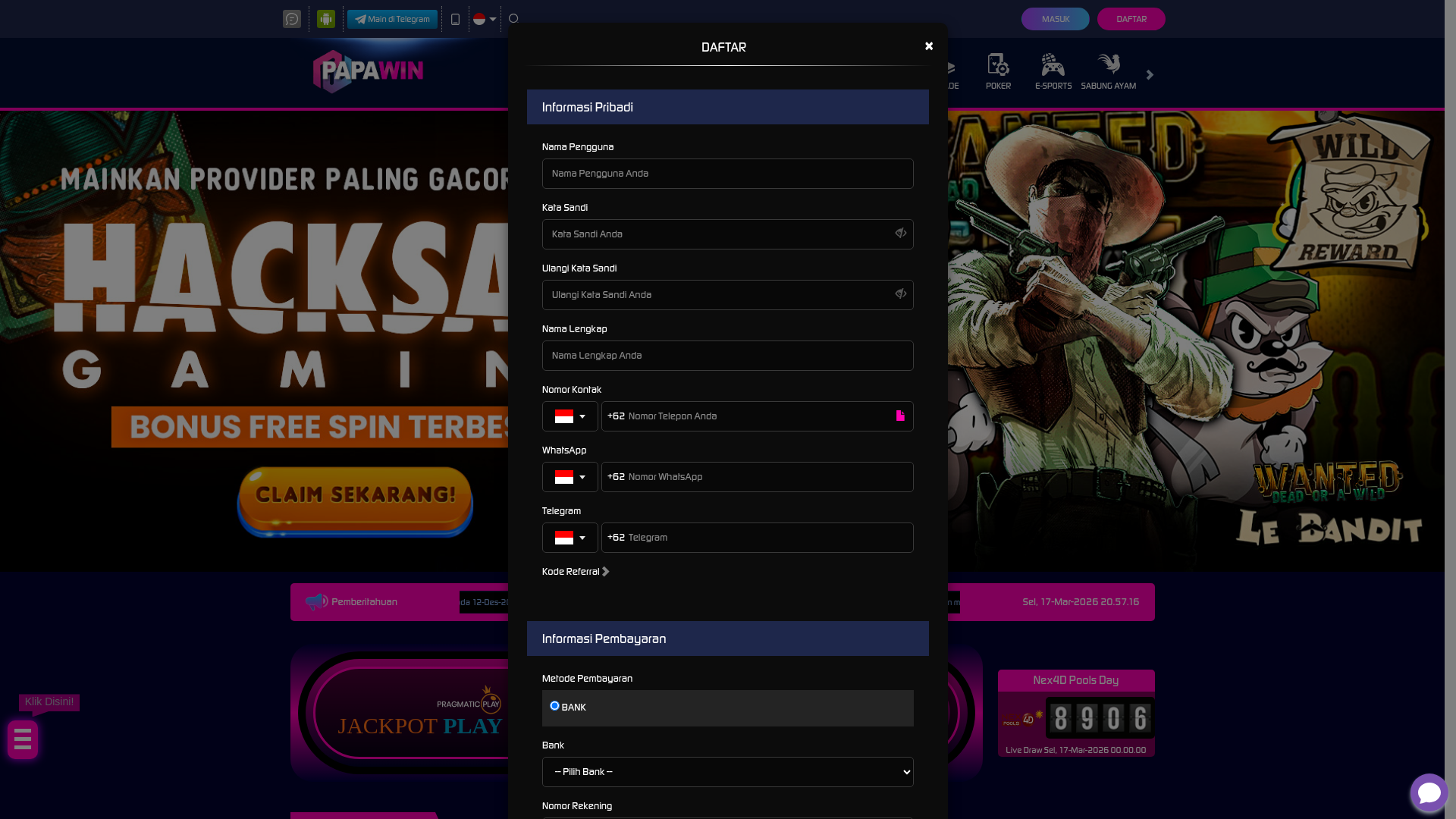Click the Nomor Telepon input field
Image resolution: width=1456 pixels, height=819 pixels.
pos(758,416)
